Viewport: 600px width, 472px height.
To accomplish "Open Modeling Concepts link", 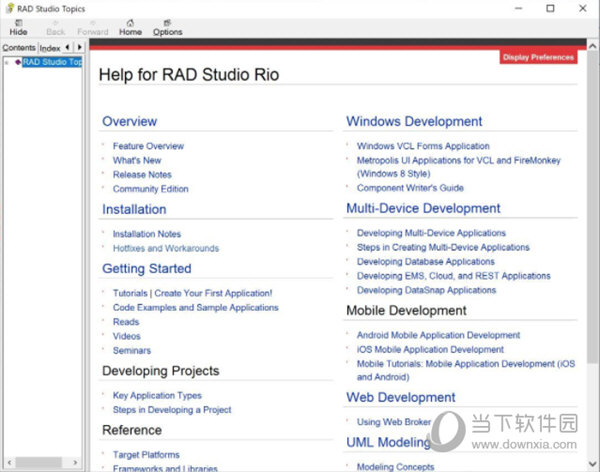I will coord(395,467).
